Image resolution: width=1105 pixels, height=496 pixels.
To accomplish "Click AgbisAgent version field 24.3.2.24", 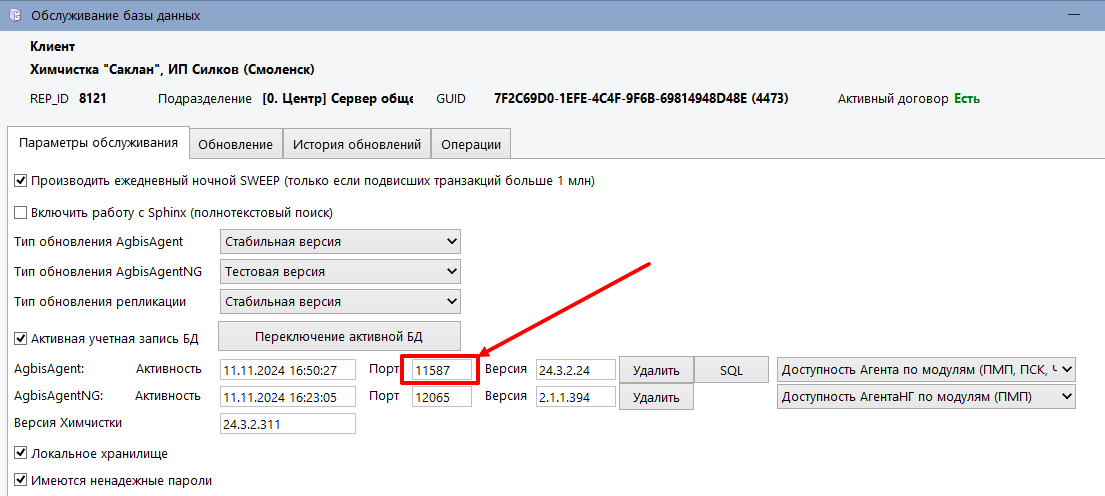I will pyautogui.click(x=576, y=370).
